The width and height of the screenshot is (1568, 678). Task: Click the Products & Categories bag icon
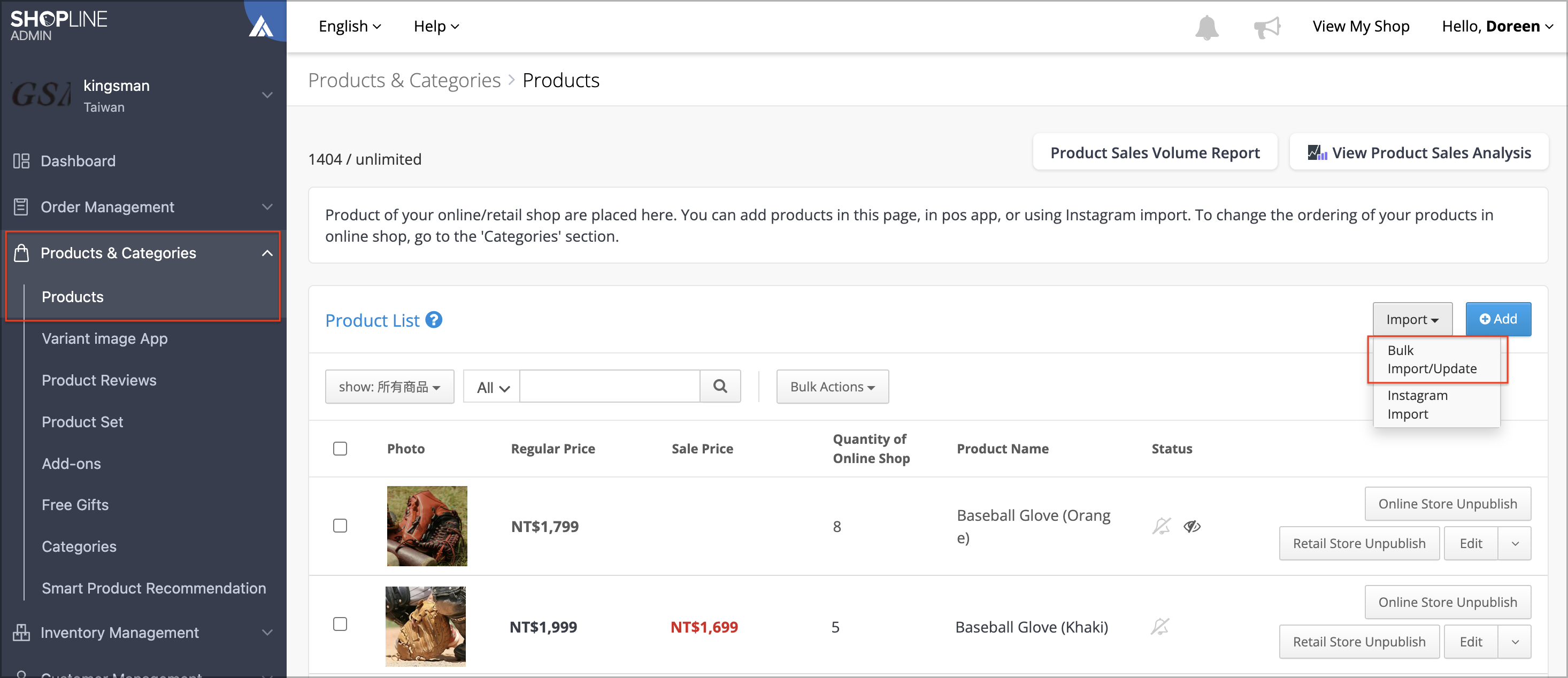tap(21, 252)
